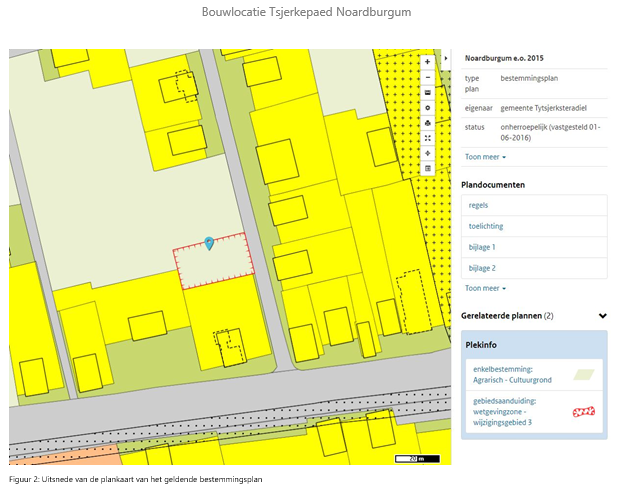Click the 'bestemmingsplan' type value
Viewport: 620px width, 492px height.
[529, 78]
